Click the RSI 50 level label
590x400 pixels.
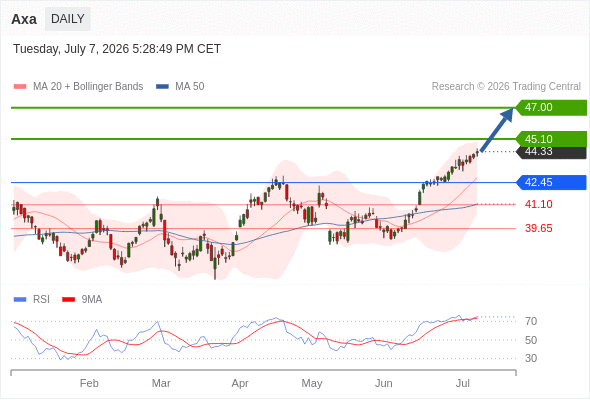pyautogui.click(x=531, y=340)
